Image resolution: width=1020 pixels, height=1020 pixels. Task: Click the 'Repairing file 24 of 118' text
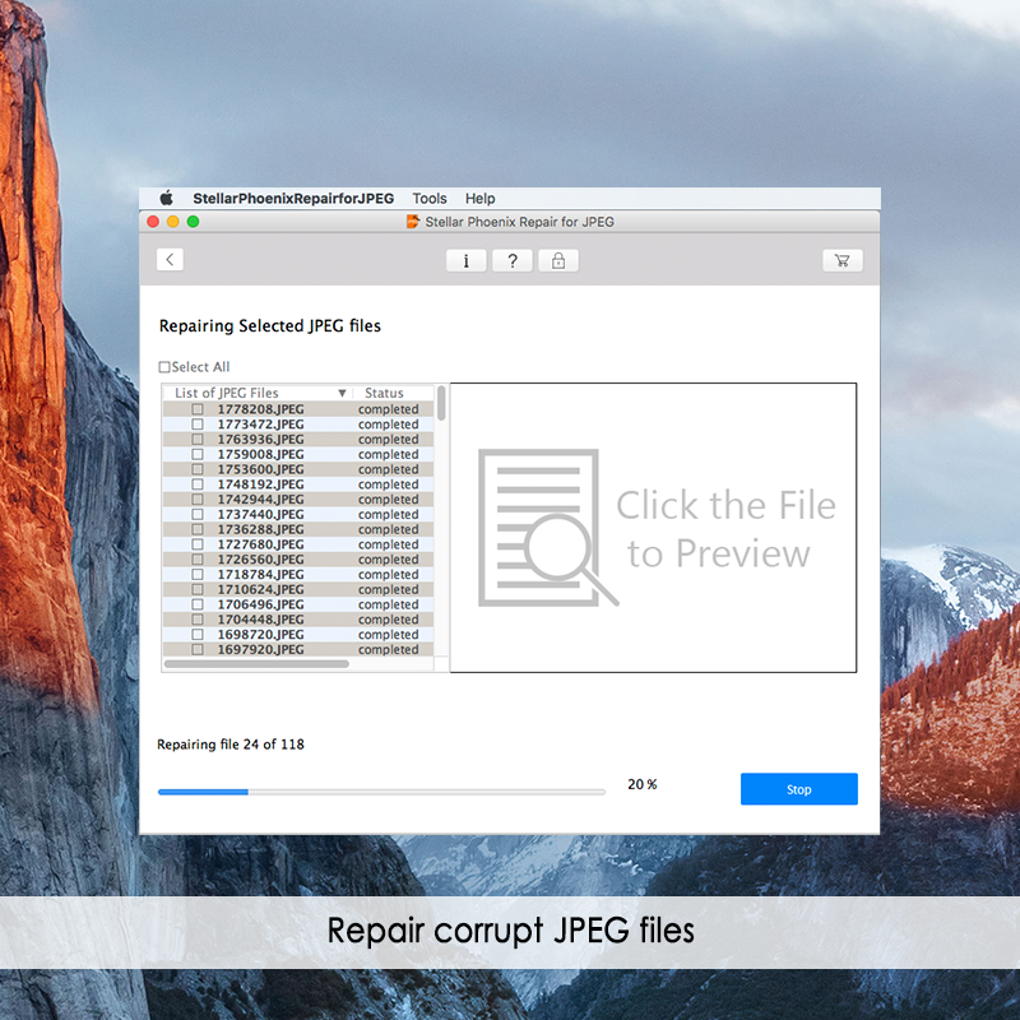(x=230, y=744)
